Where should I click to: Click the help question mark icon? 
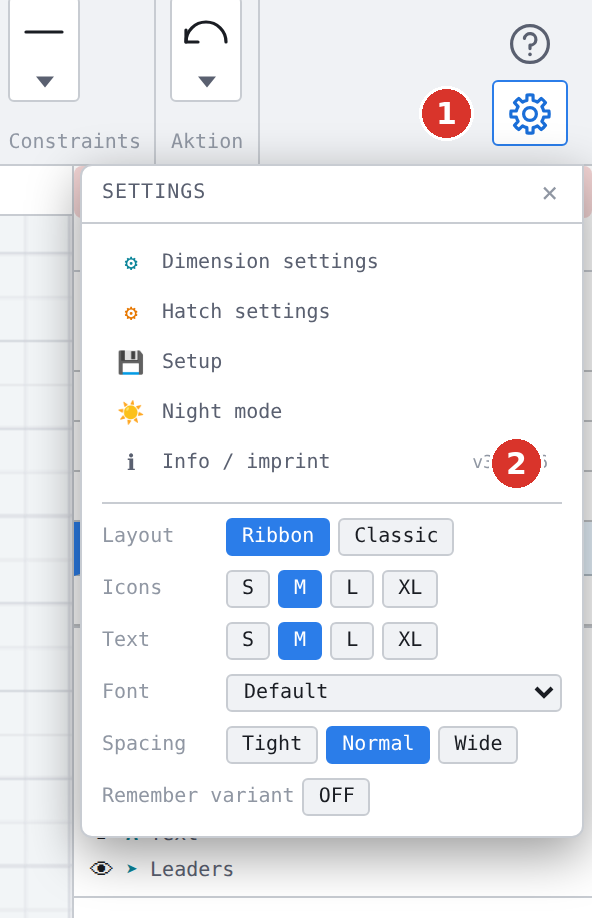click(529, 44)
